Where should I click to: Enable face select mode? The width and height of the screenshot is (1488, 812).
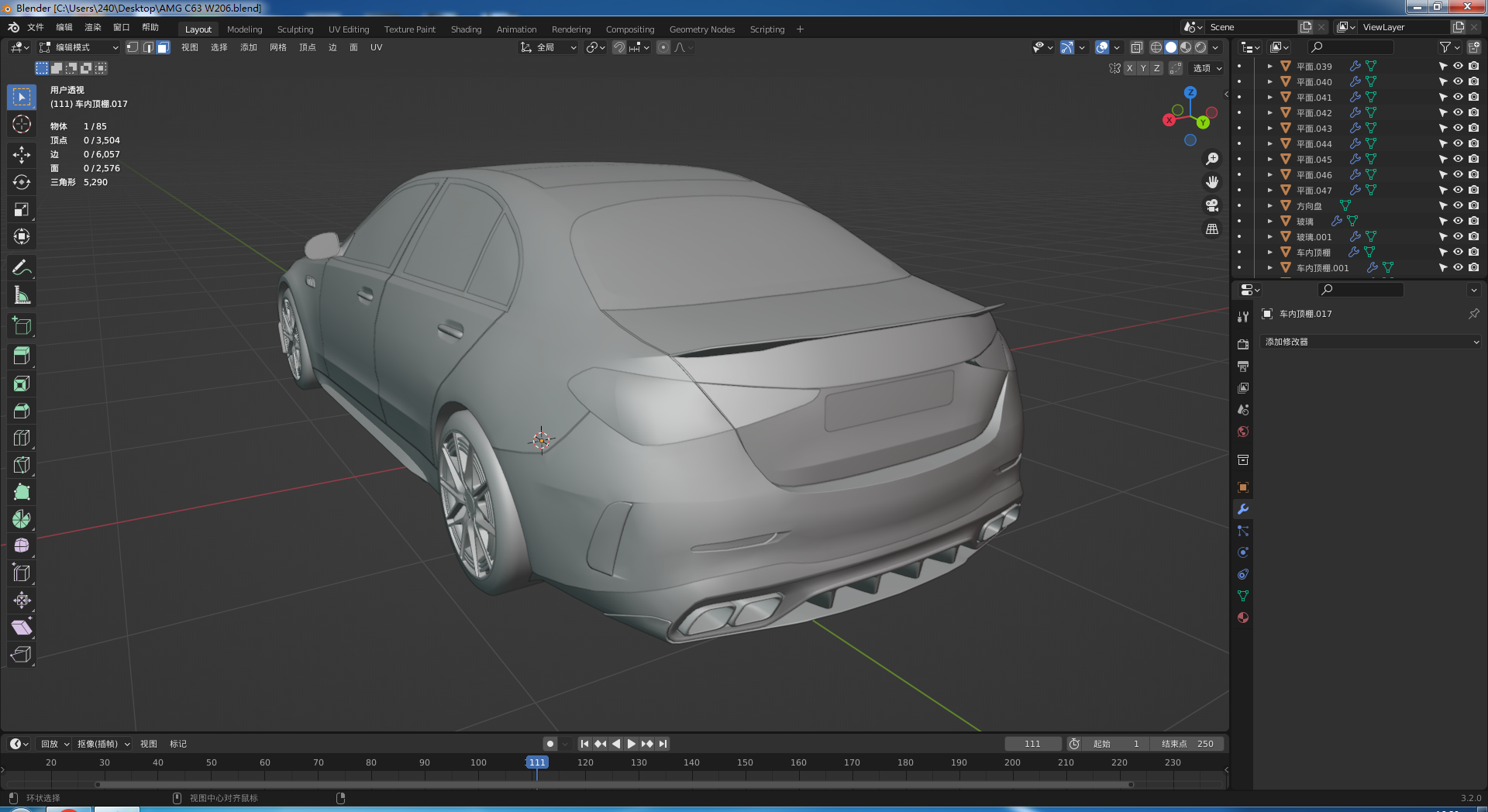[163, 47]
